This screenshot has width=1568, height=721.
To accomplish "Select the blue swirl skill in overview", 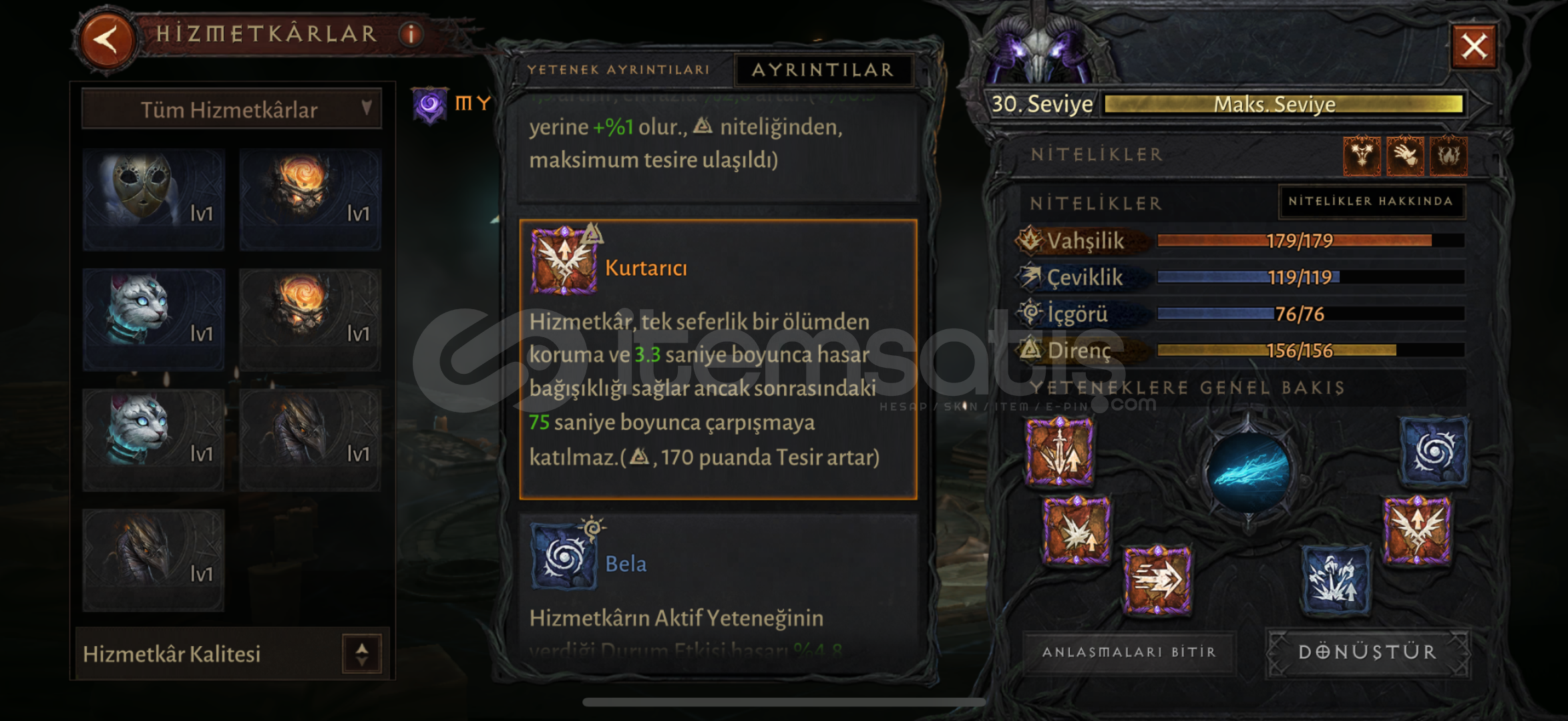I will 1434,451.
